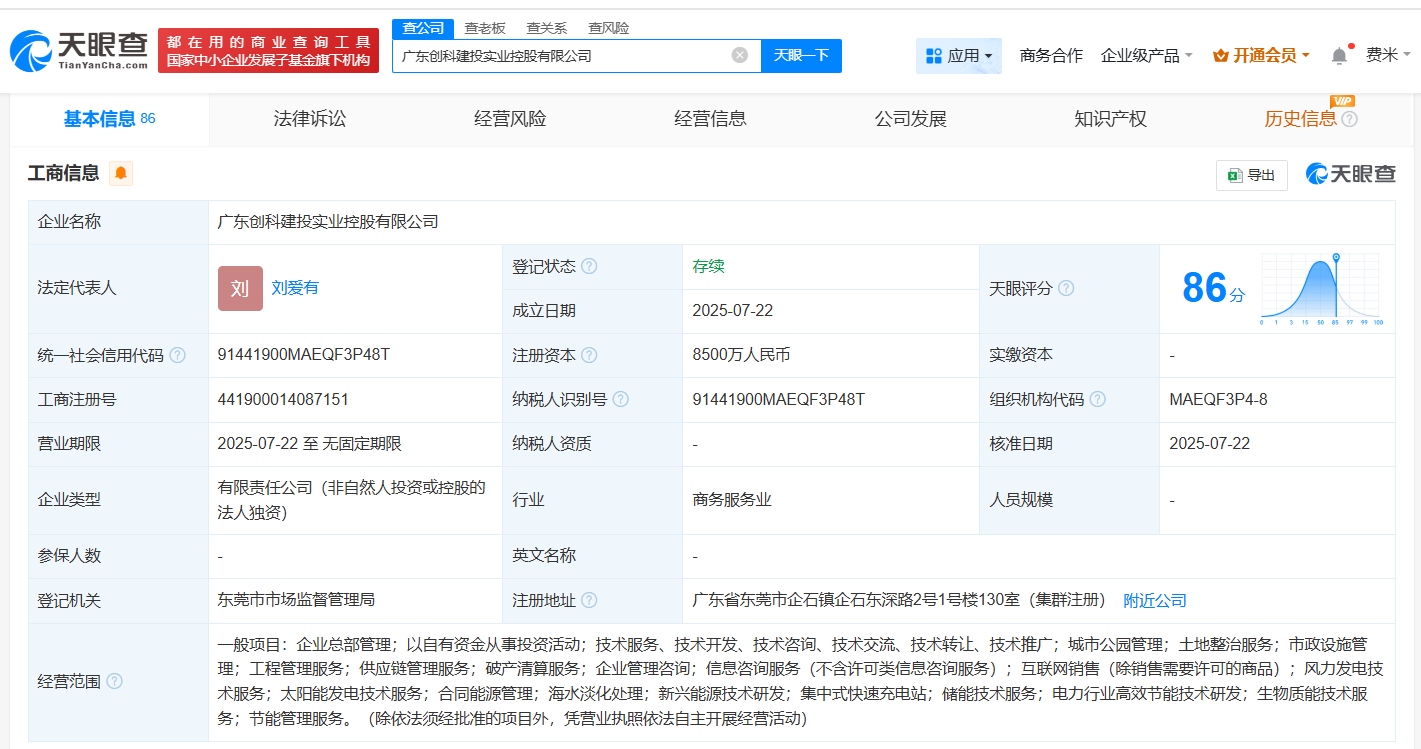This screenshot has width=1421, height=749.
Task: Click the company name search input field
Action: pos(560,56)
